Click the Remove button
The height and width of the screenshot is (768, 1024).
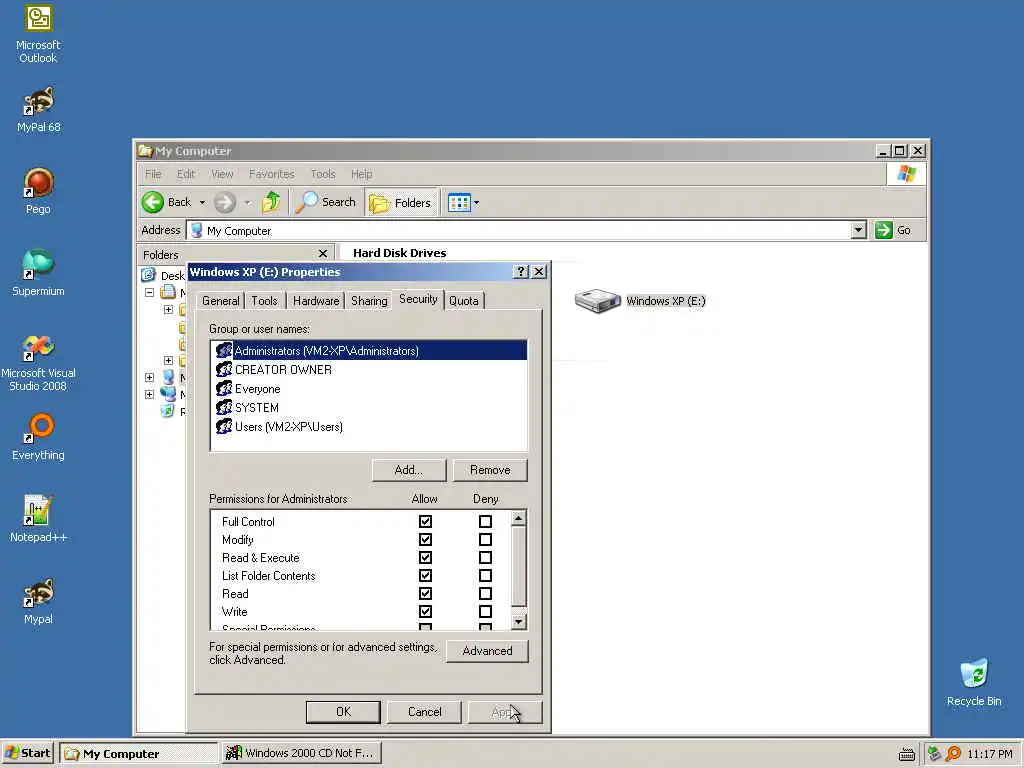(x=490, y=470)
